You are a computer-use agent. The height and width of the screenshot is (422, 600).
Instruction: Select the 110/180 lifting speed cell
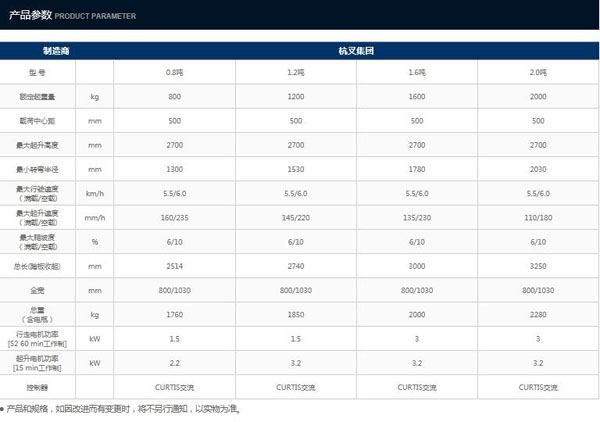pyautogui.click(x=539, y=217)
